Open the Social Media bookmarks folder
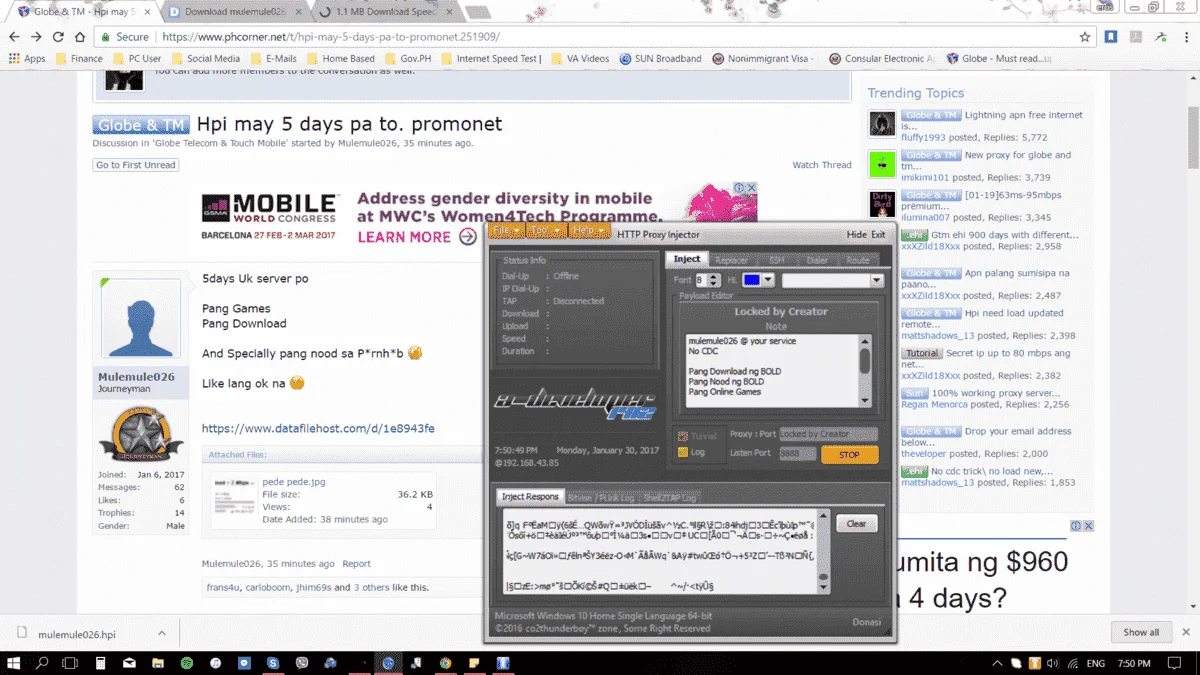The width and height of the screenshot is (1200, 675). pos(205,58)
